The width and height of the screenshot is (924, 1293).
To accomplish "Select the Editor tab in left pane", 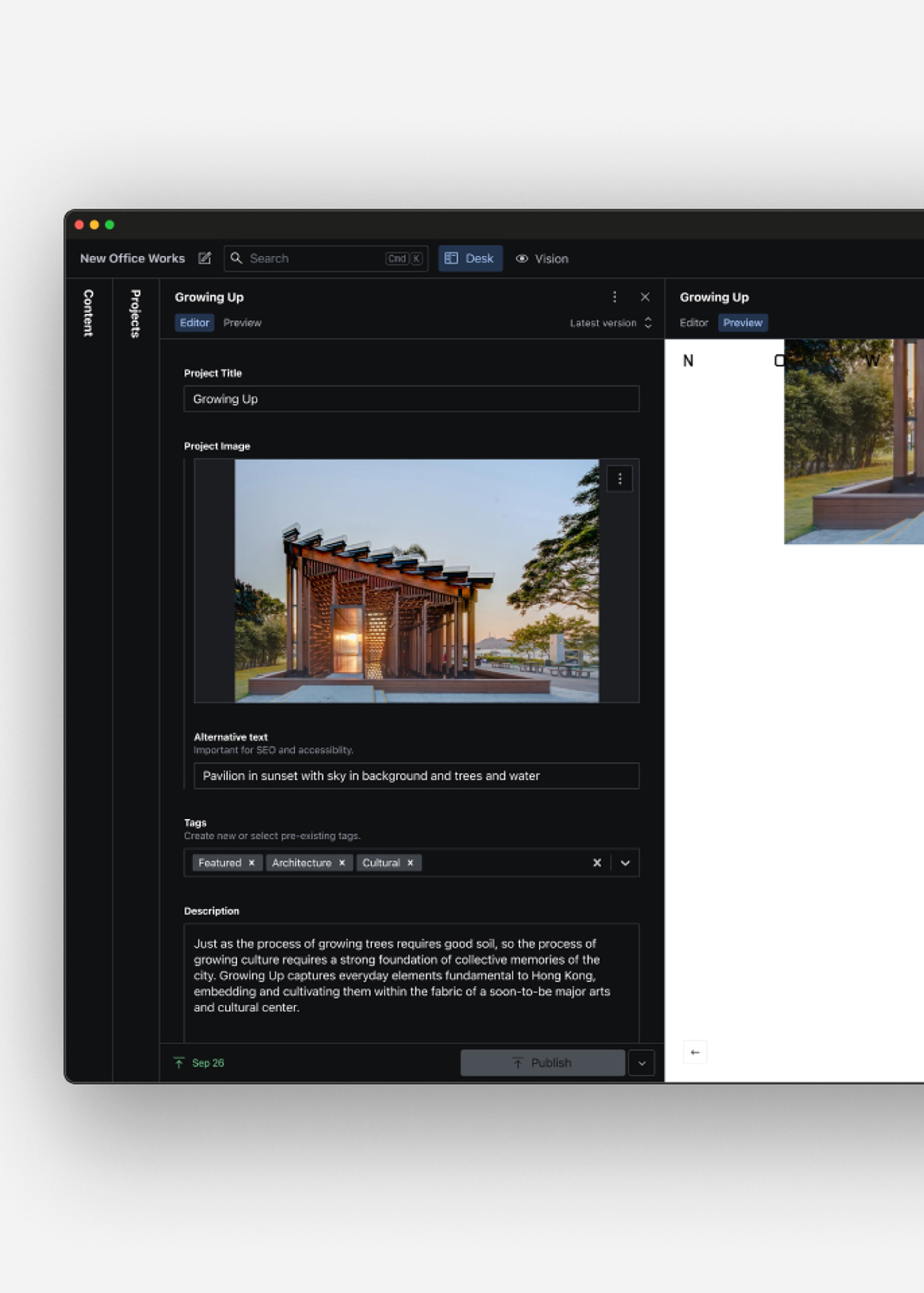I will [195, 323].
